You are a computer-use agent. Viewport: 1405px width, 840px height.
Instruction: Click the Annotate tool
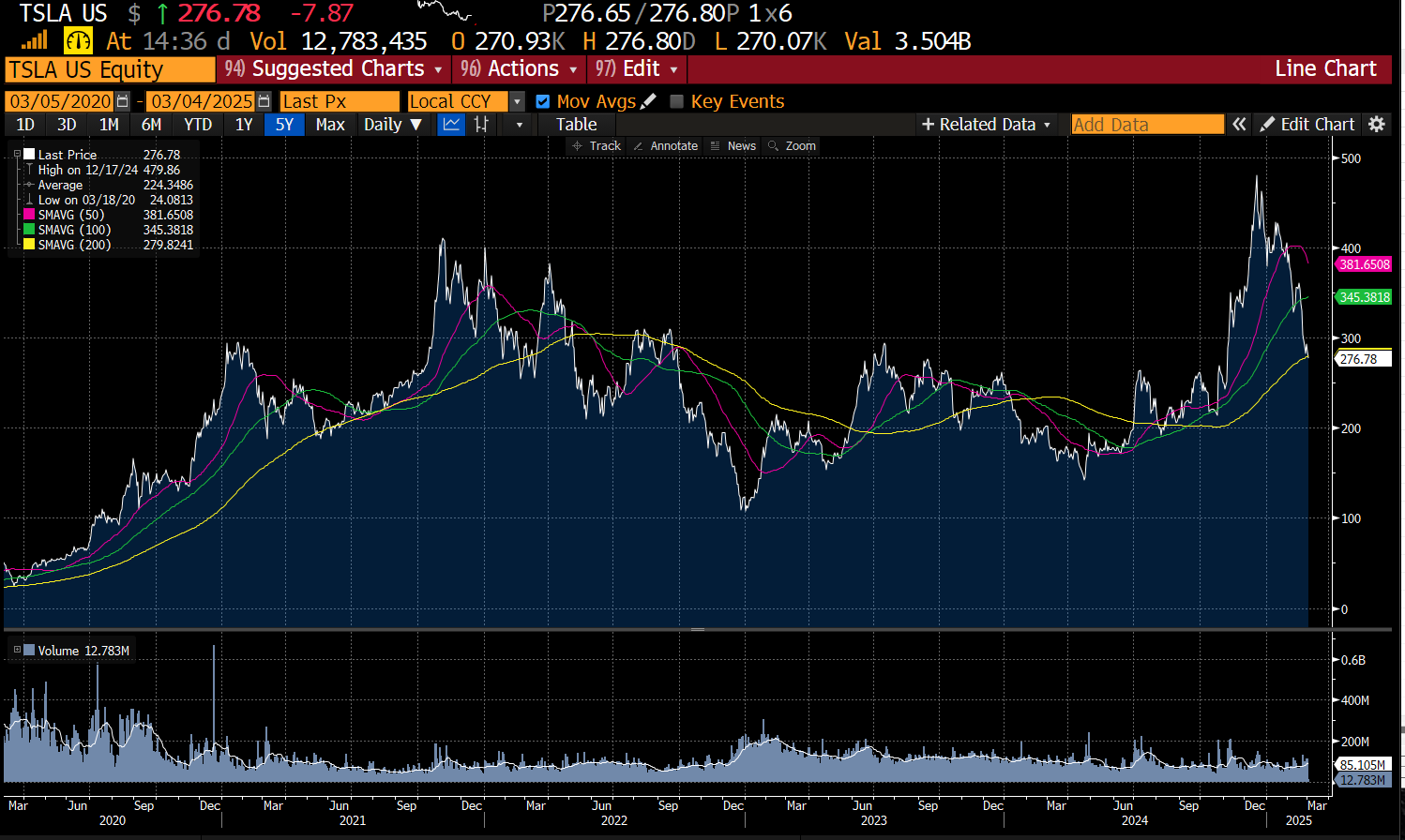point(665,145)
